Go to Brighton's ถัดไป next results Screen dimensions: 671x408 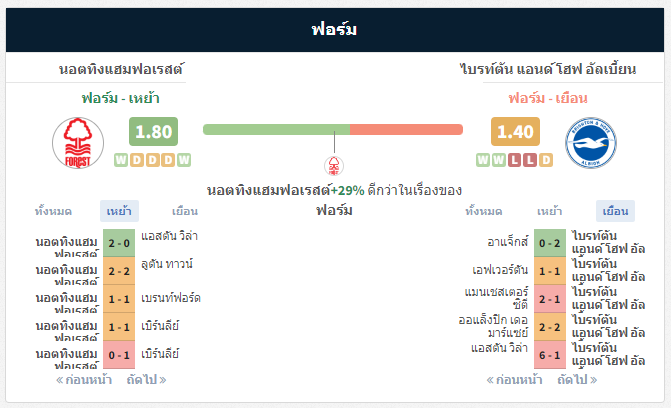577,380
